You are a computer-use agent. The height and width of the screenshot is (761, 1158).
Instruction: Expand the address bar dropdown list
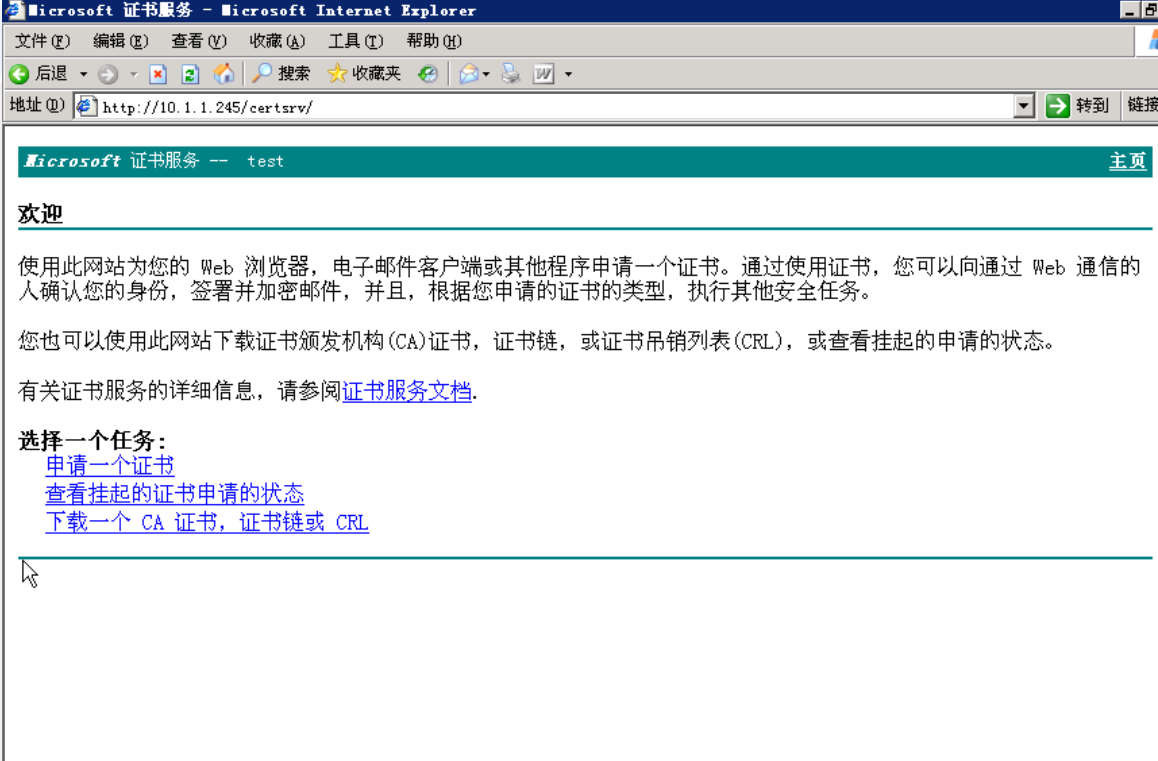pyautogui.click(x=1024, y=107)
